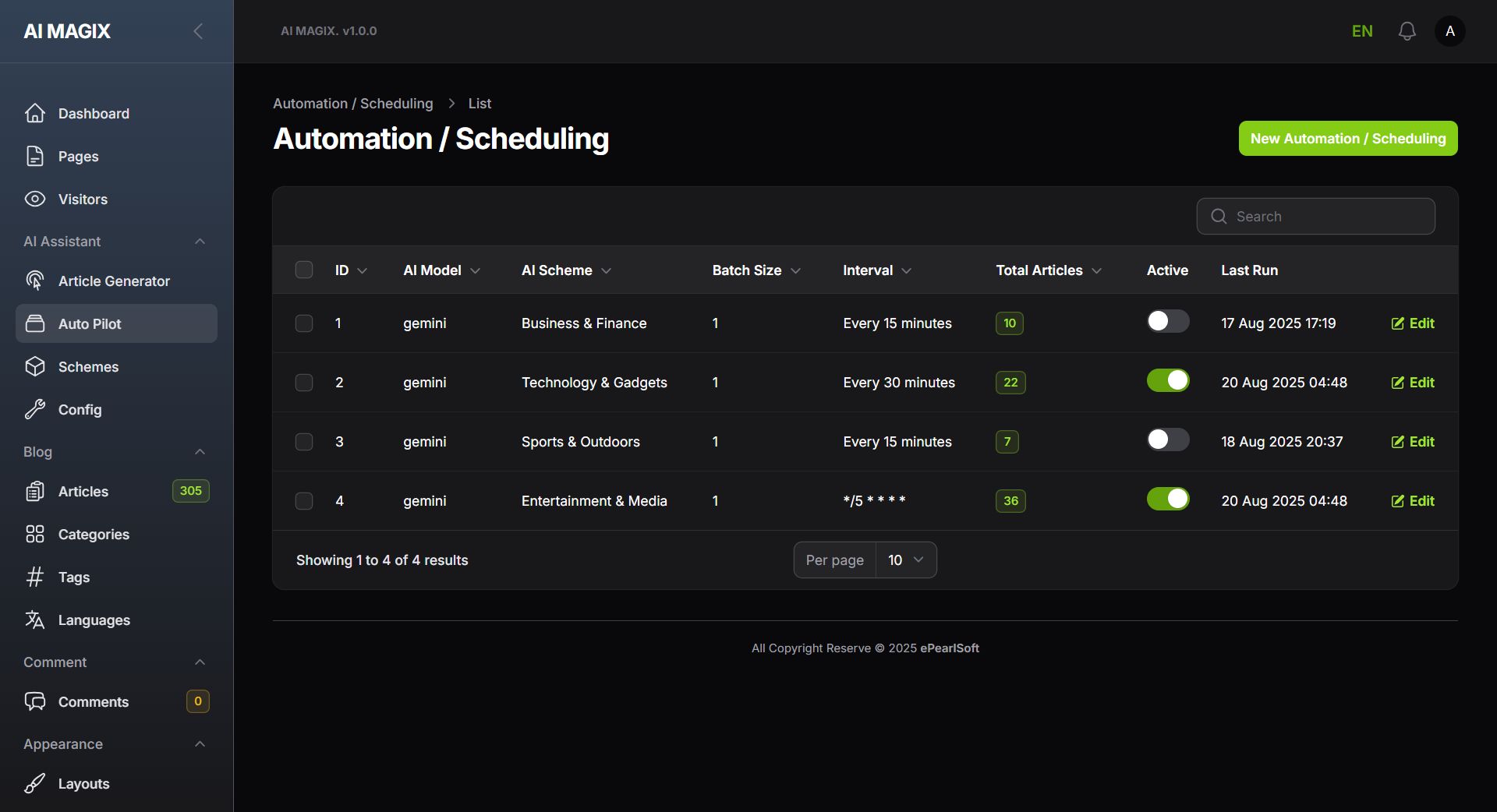Enable the Business & Finance automation toggle
The width and height of the screenshot is (1497, 812).
pos(1167,321)
